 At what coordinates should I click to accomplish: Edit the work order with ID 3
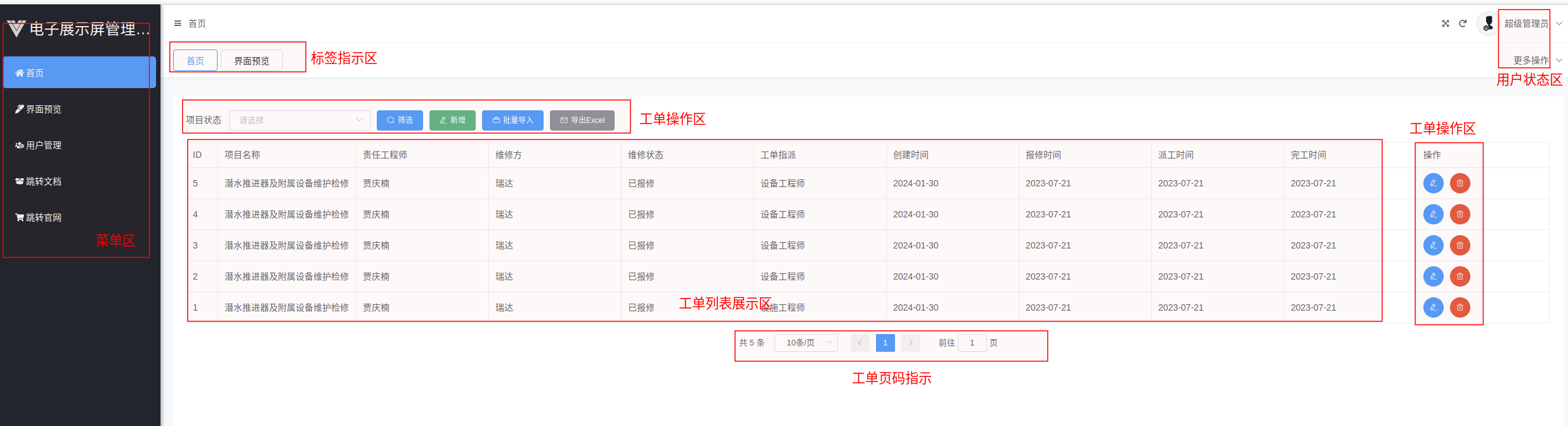pyautogui.click(x=1434, y=245)
